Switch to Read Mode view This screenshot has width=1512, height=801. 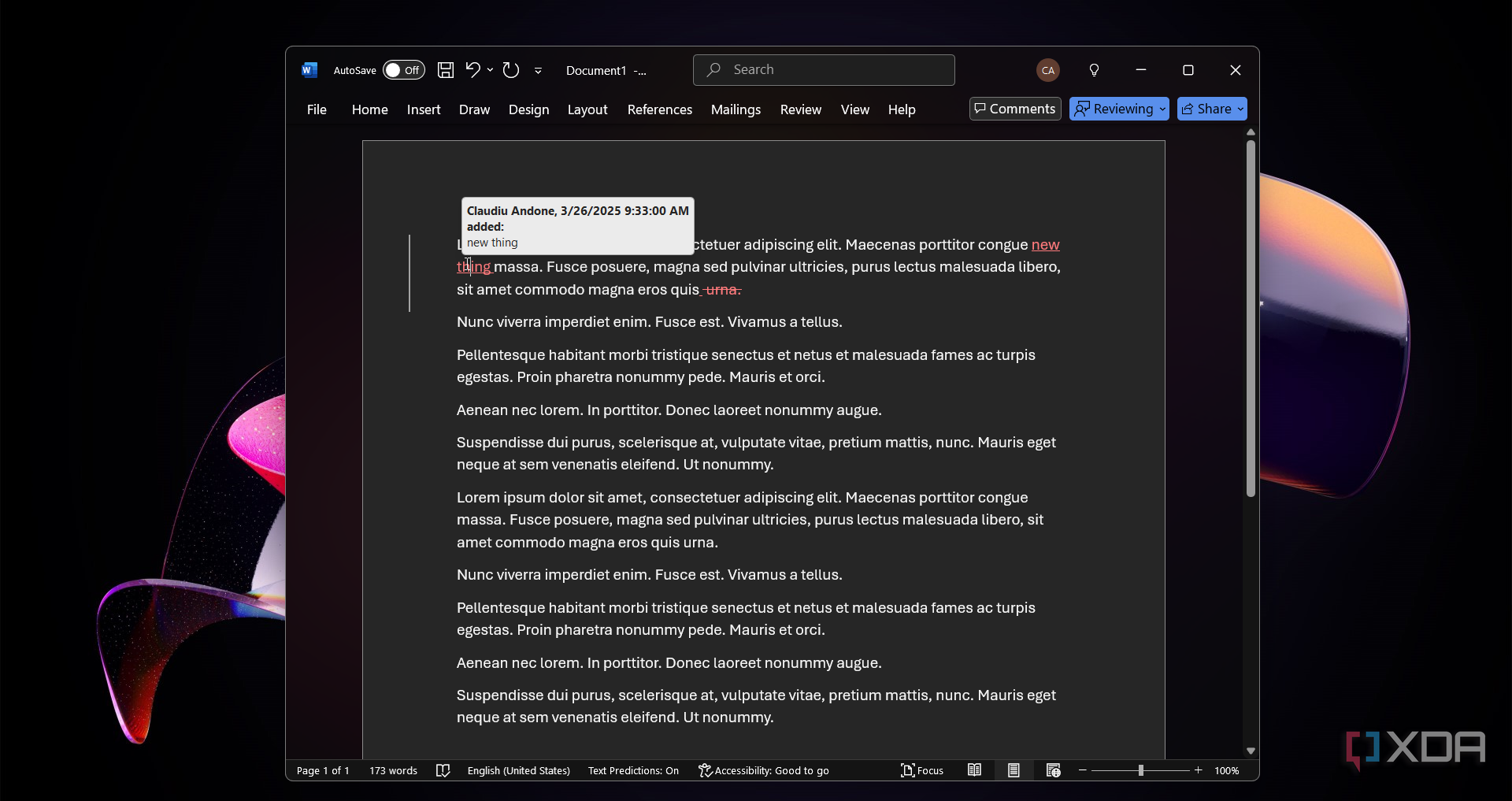coord(974,770)
